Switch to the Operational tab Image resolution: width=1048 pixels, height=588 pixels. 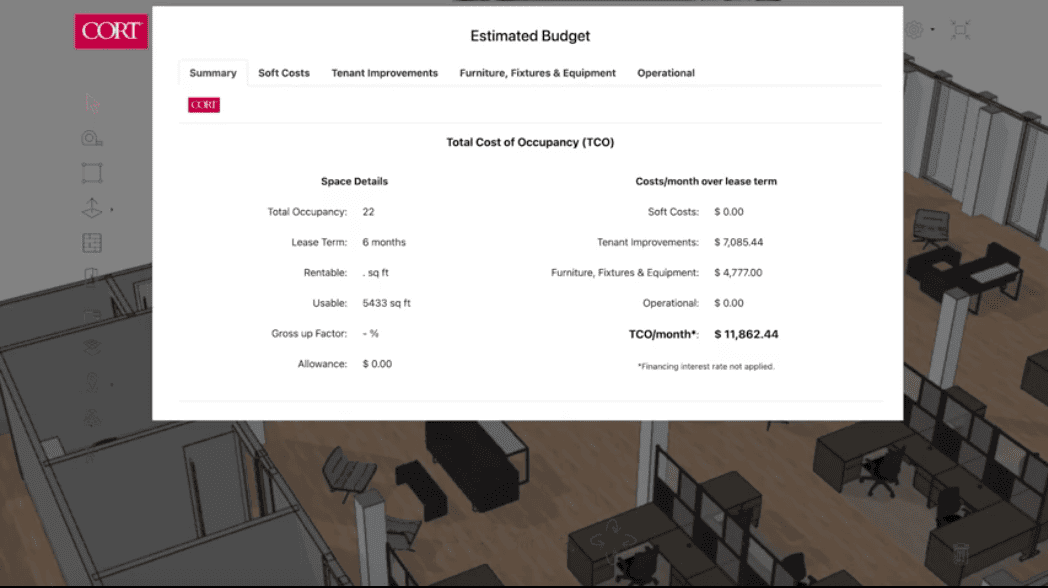pyautogui.click(x=666, y=73)
